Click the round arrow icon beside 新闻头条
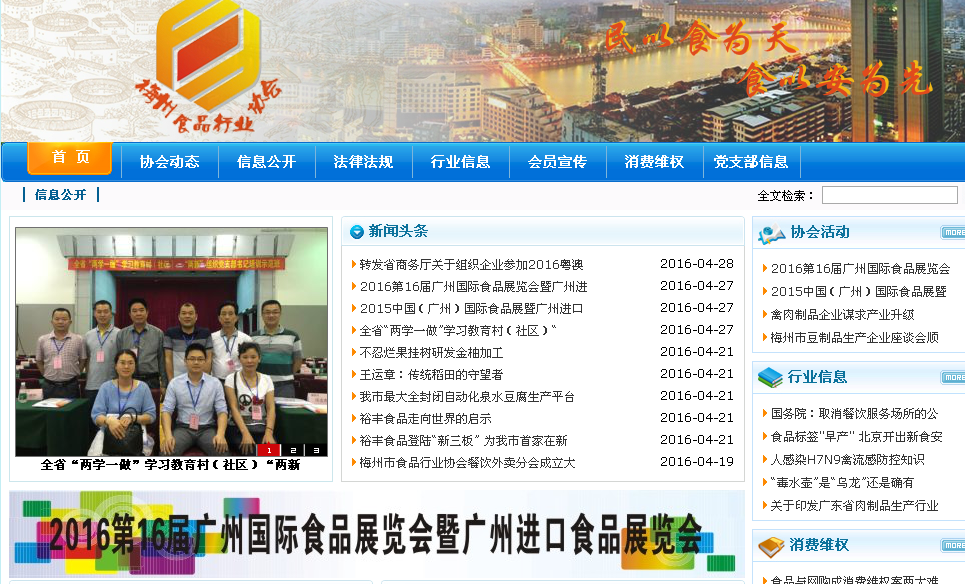The height and width of the screenshot is (584, 965). 357,232
